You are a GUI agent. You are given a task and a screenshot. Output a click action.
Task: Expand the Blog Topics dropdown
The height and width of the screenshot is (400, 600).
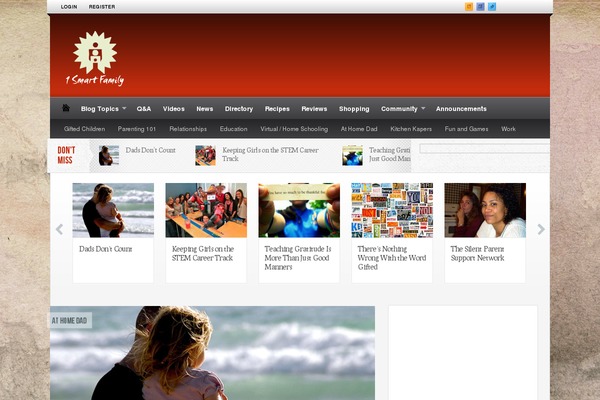tap(103, 109)
